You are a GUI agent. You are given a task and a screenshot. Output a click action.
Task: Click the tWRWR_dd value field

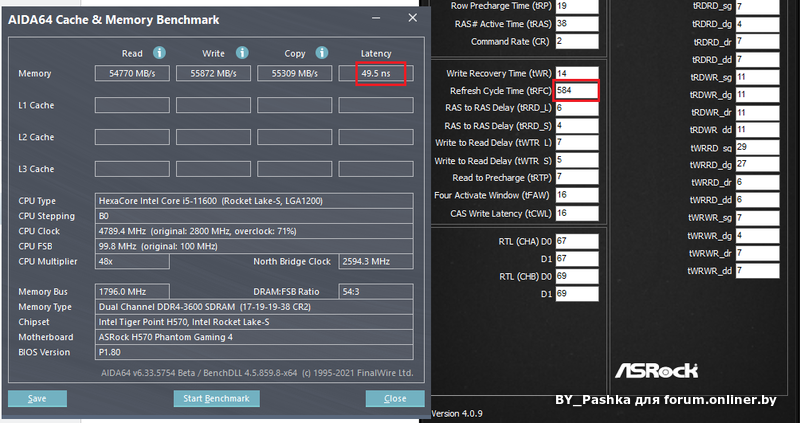click(757, 270)
